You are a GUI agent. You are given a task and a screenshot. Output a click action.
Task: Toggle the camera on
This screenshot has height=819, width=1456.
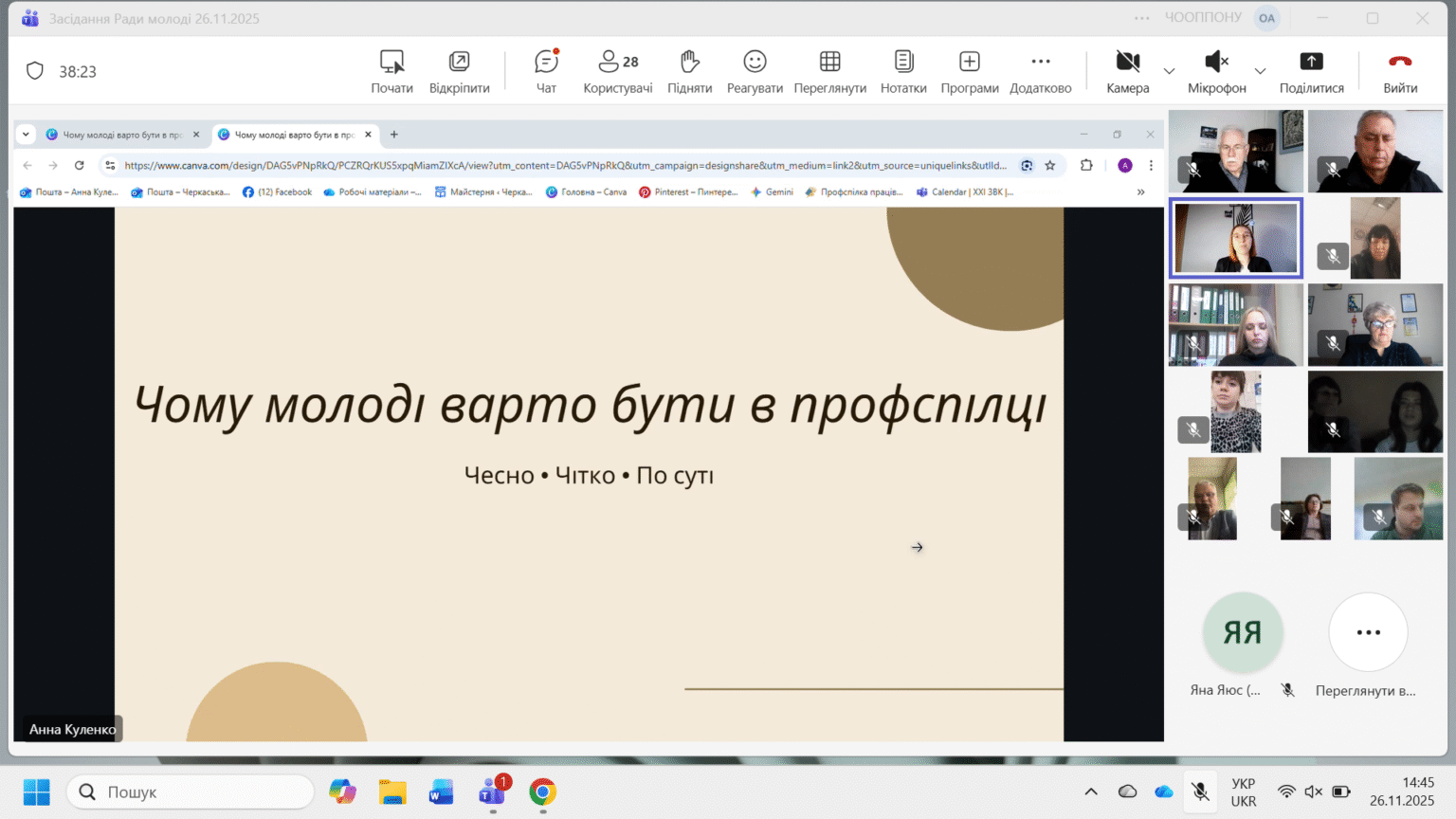[1127, 71]
